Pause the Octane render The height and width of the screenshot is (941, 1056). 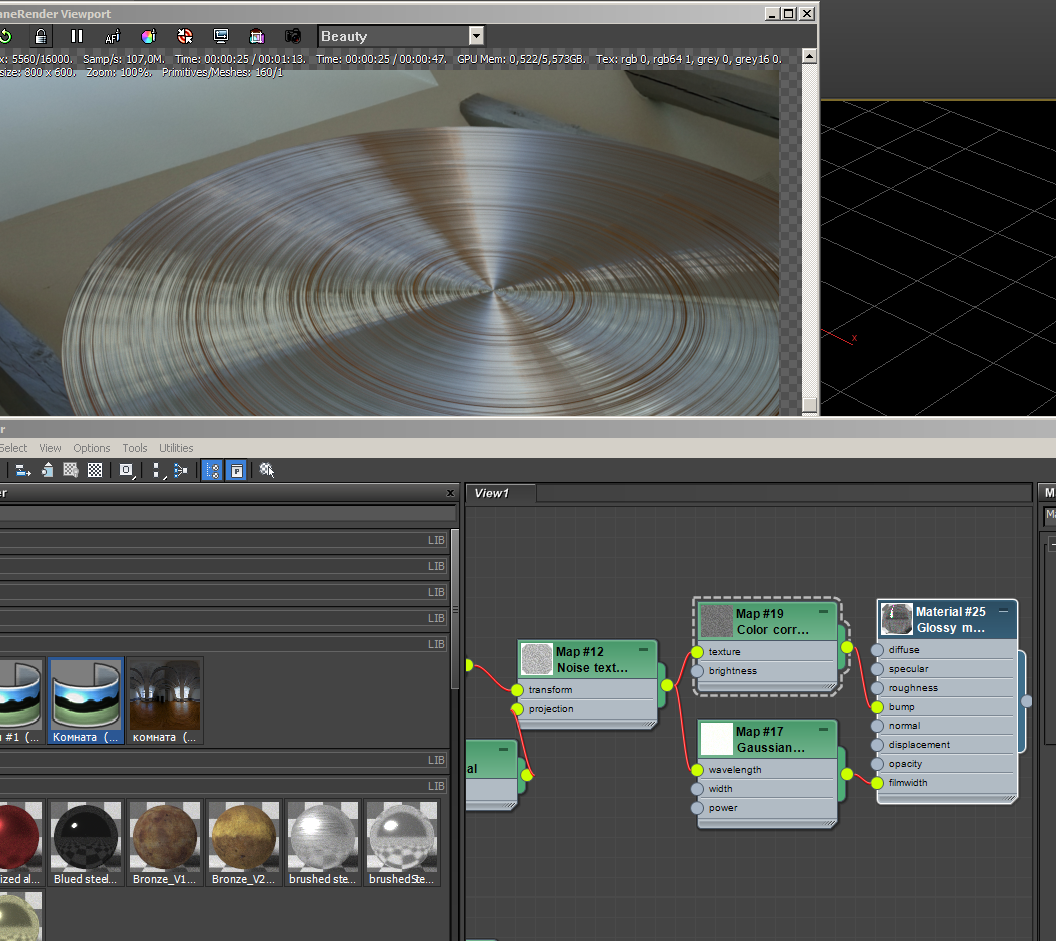pyautogui.click(x=76, y=36)
